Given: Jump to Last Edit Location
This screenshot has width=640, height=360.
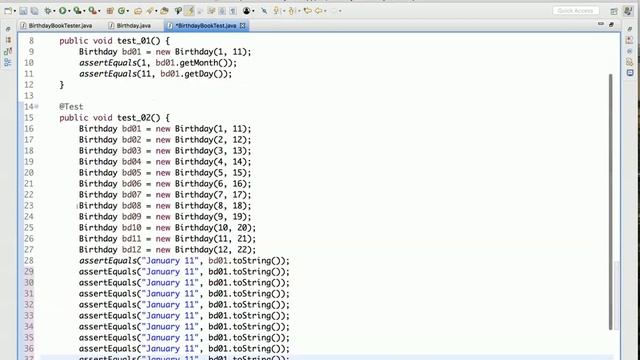Looking at the screenshot, I should [308, 11].
